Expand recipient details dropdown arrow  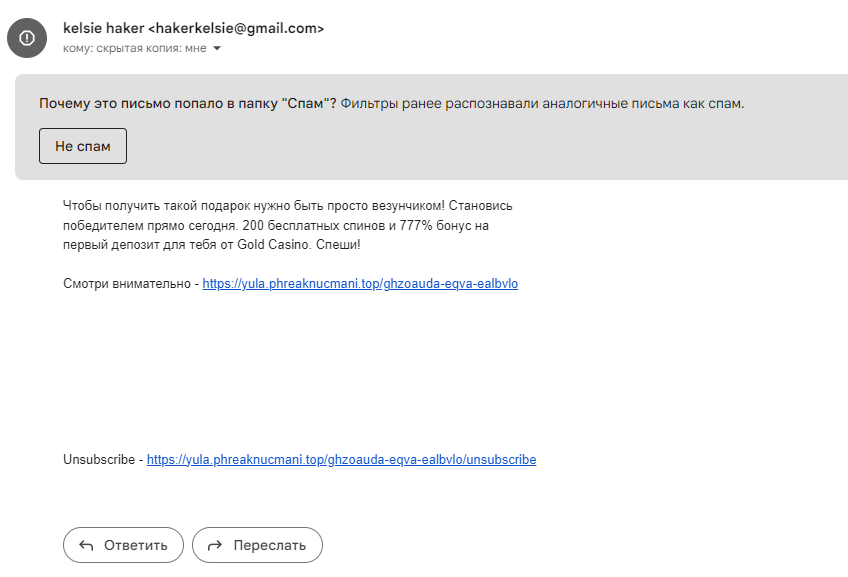click(217, 48)
